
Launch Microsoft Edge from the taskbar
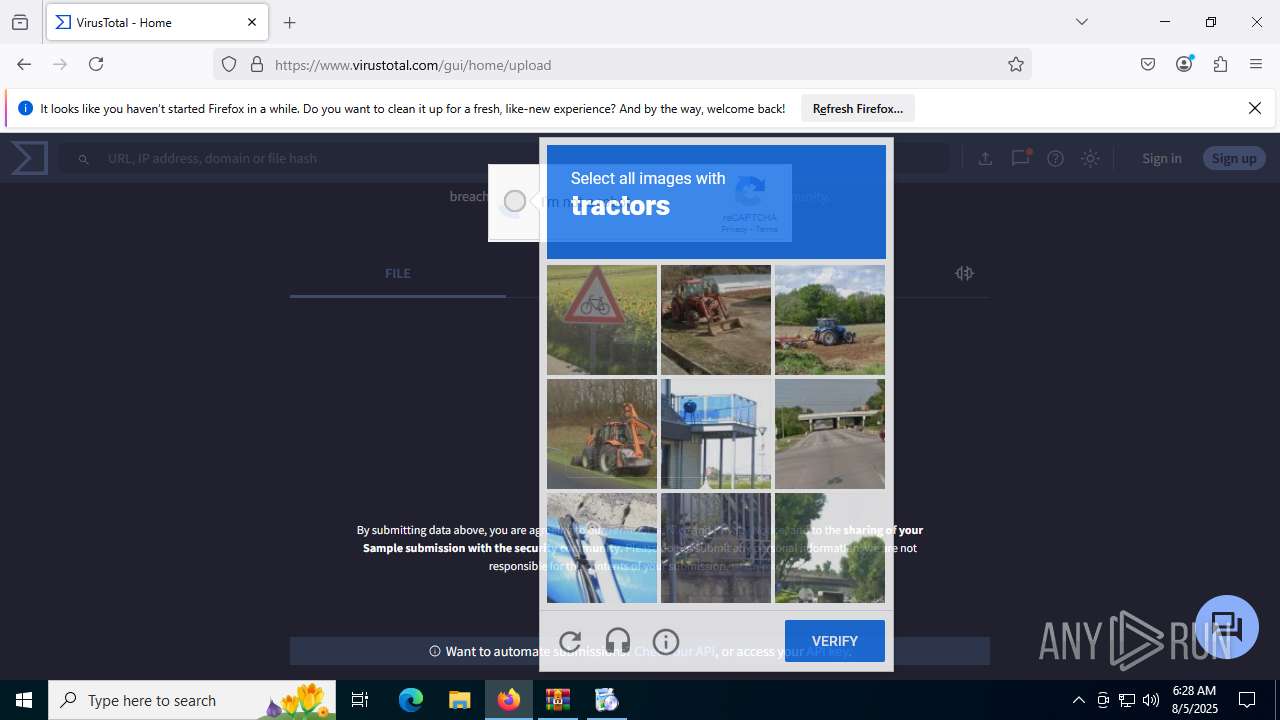pos(411,700)
